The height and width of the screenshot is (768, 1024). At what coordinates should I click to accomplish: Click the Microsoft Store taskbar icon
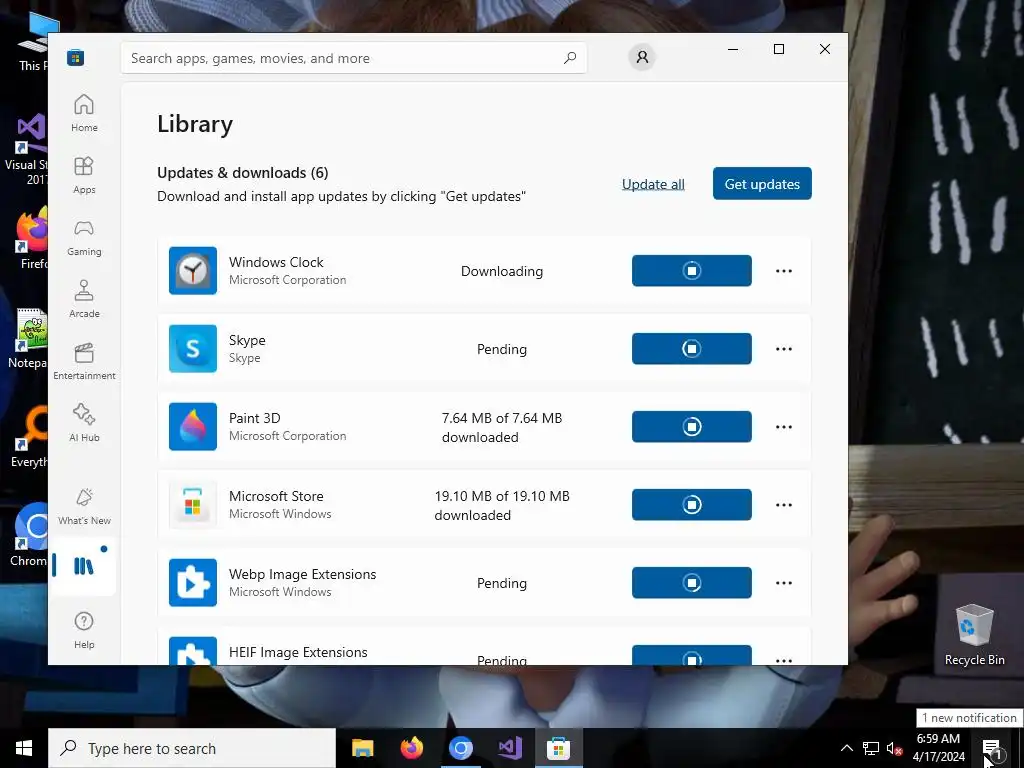558,748
